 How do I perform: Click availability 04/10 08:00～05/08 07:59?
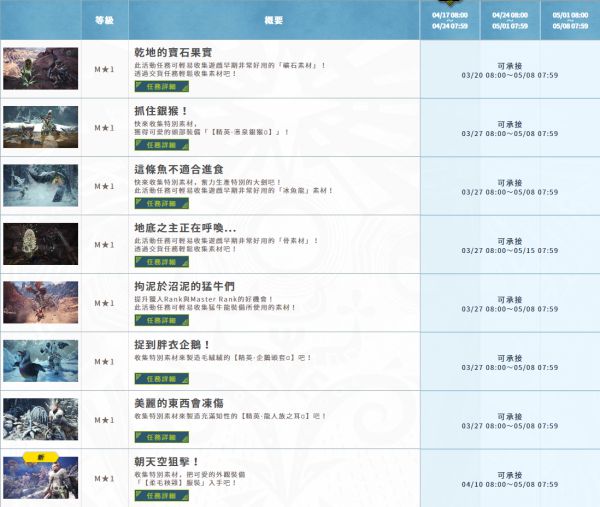[x=510, y=484]
